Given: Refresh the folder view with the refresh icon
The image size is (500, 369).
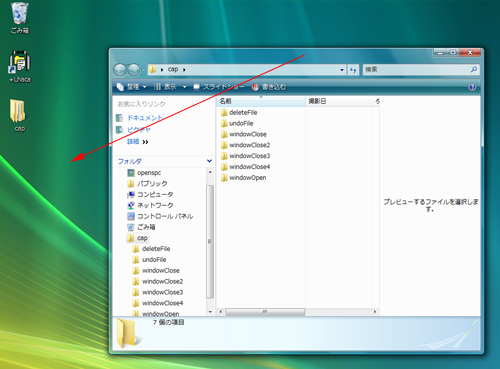Looking at the screenshot, I should pos(353,70).
